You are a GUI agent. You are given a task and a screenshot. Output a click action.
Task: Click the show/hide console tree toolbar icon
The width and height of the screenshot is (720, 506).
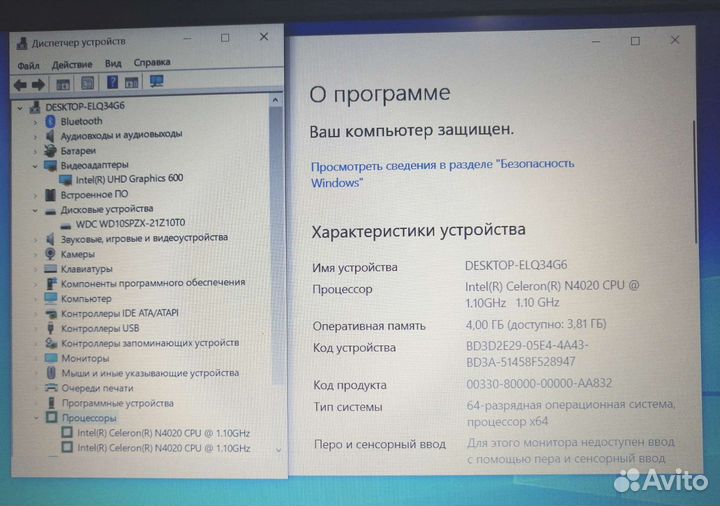(x=63, y=84)
